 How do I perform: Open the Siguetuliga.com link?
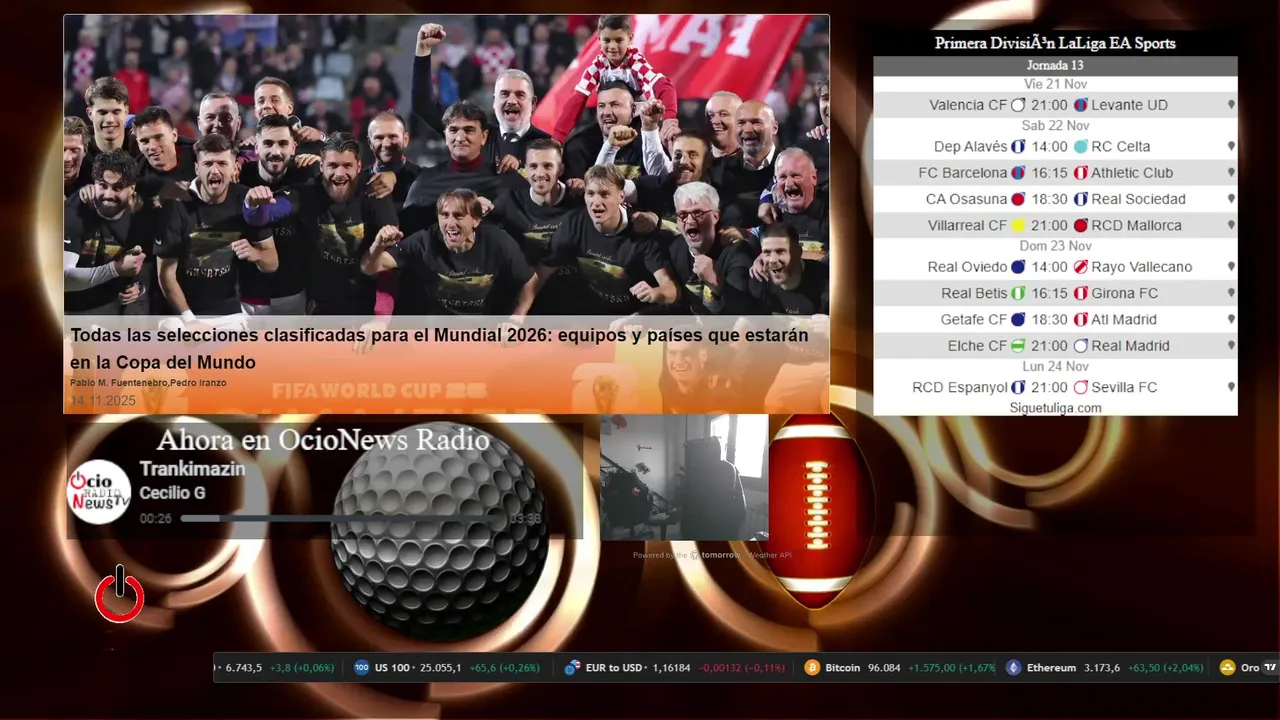(x=1055, y=408)
